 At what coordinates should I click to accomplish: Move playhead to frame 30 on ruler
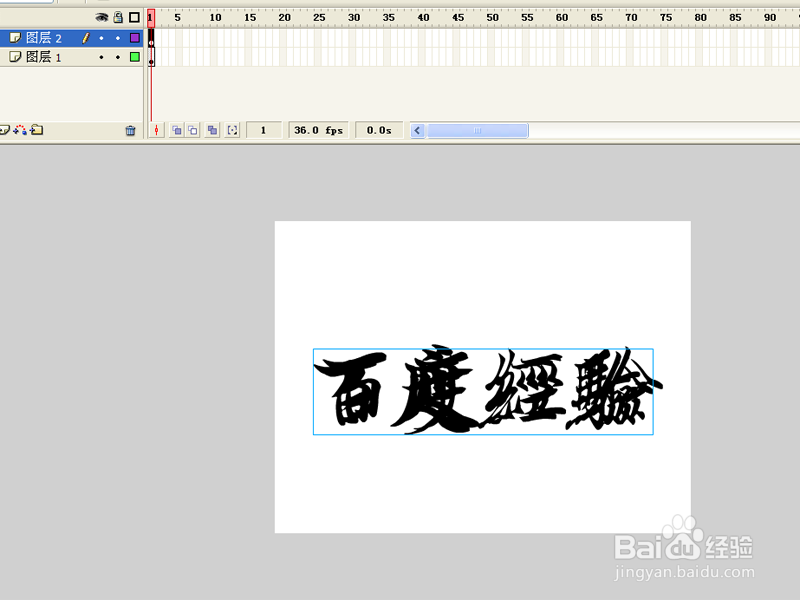354,17
